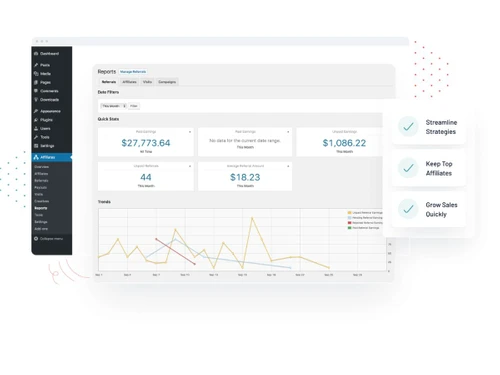
Task: Open the bold Reports submenu item
Action: click(x=41, y=208)
